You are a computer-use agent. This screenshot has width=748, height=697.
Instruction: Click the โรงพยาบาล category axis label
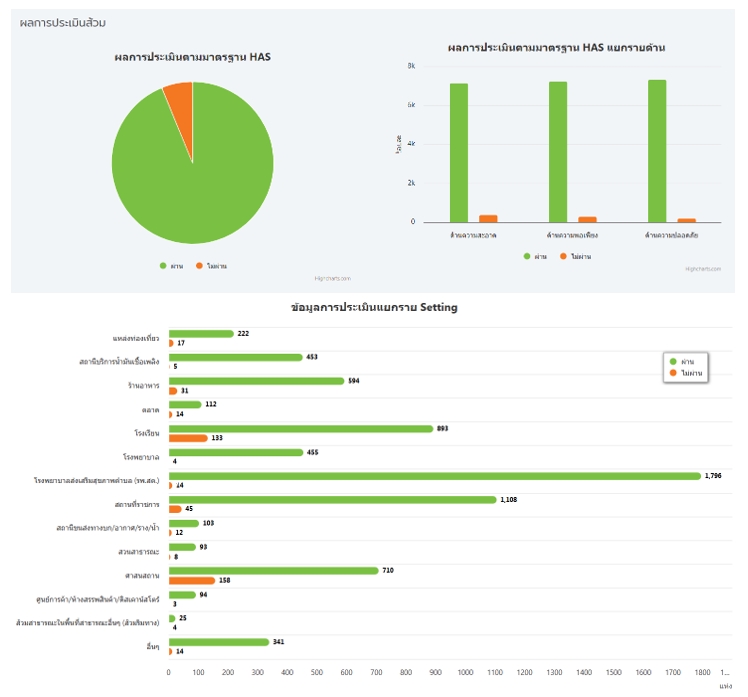pyautogui.click(x=140, y=457)
